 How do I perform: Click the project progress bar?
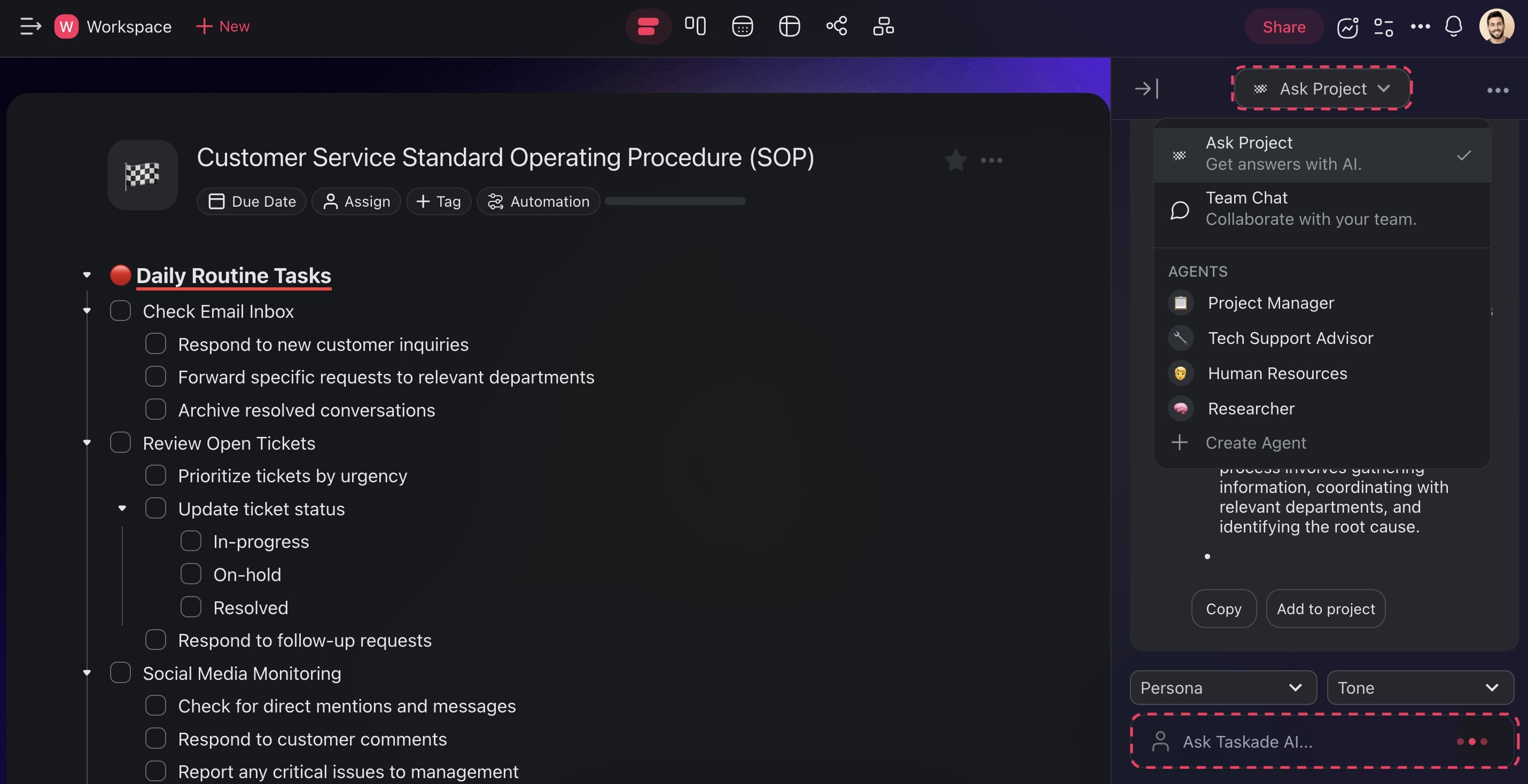(675, 202)
